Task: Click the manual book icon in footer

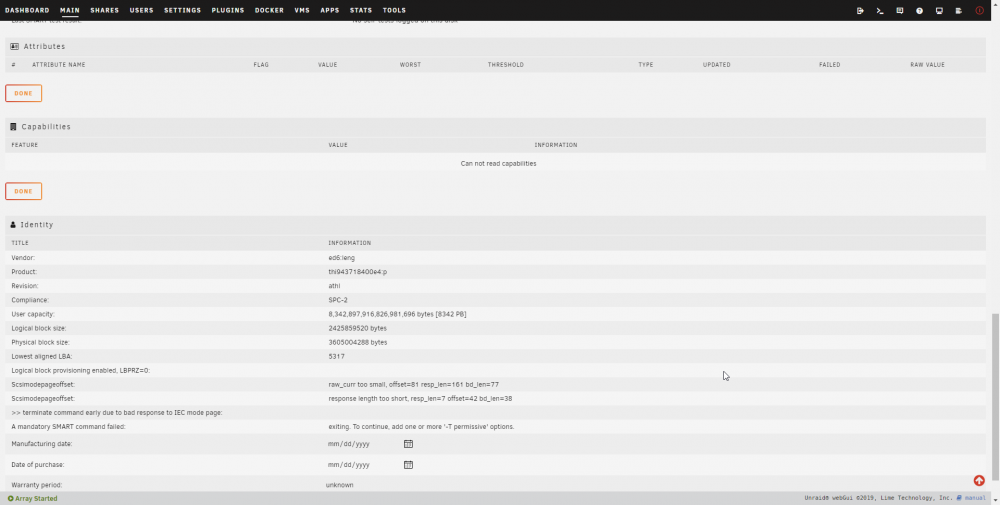Action: click(x=959, y=498)
